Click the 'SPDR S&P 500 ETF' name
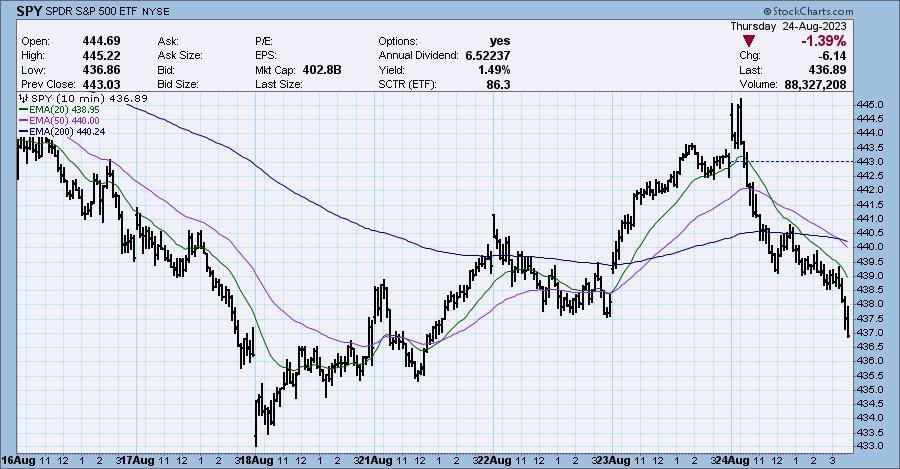Screen dimensions: 900x469 click(x=91, y=11)
